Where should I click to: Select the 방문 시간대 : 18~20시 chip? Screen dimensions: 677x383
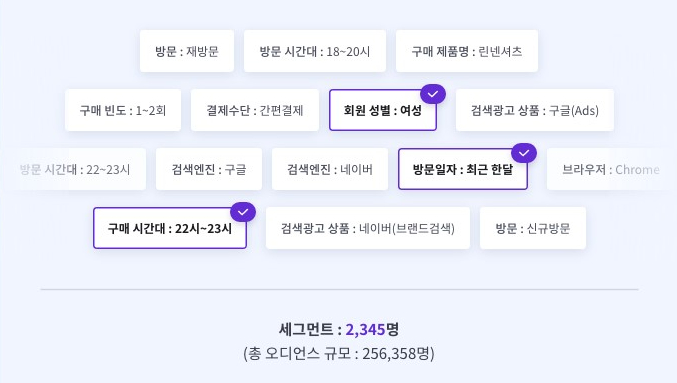pos(315,51)
